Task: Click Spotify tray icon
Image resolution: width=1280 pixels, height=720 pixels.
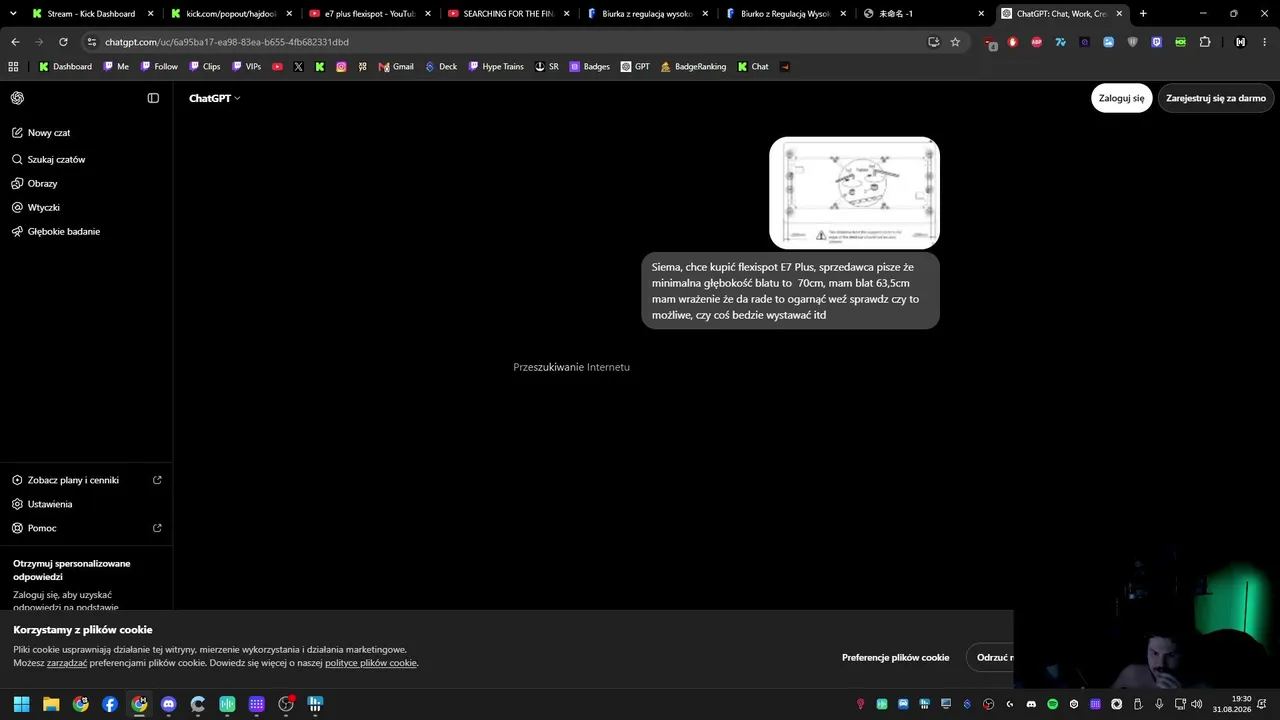Action: 1052,704
